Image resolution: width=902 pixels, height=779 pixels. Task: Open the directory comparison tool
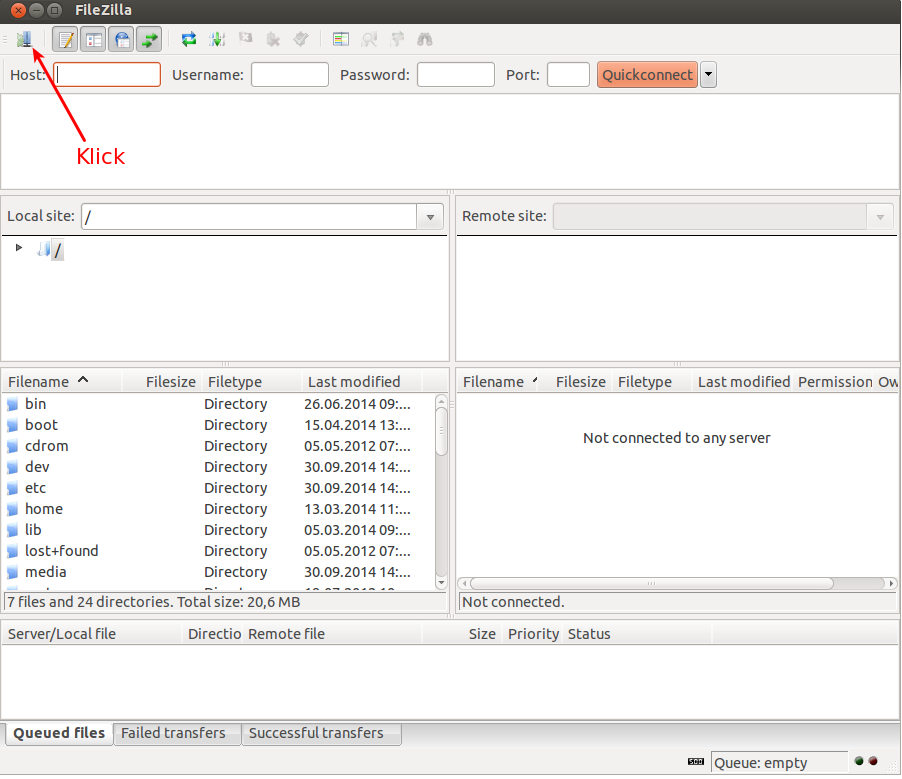click(x=369, y=38)
